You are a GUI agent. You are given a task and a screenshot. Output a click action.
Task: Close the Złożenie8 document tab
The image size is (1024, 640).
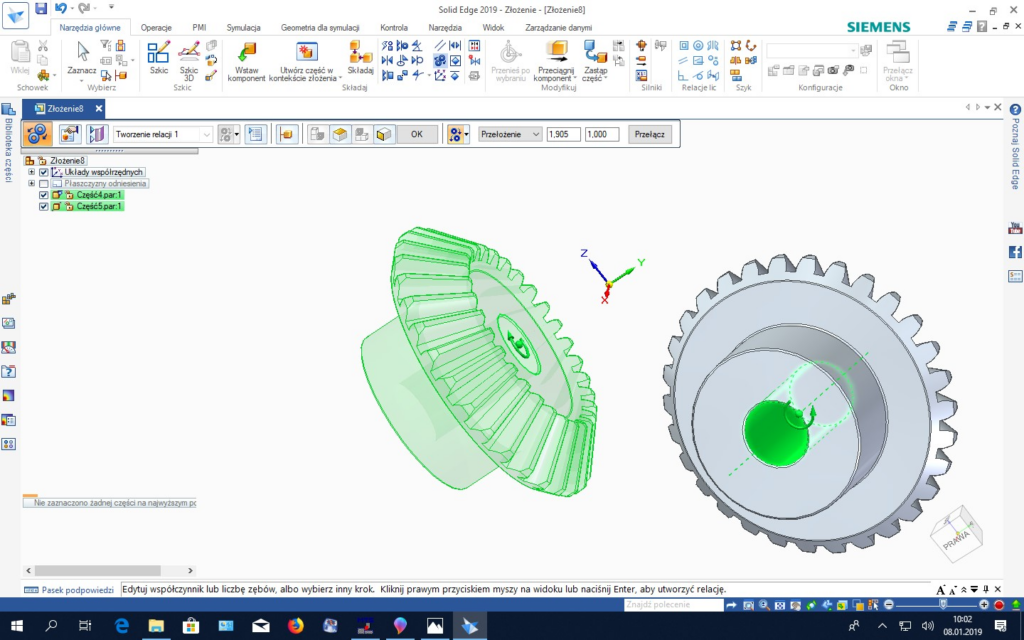(99, 108)
